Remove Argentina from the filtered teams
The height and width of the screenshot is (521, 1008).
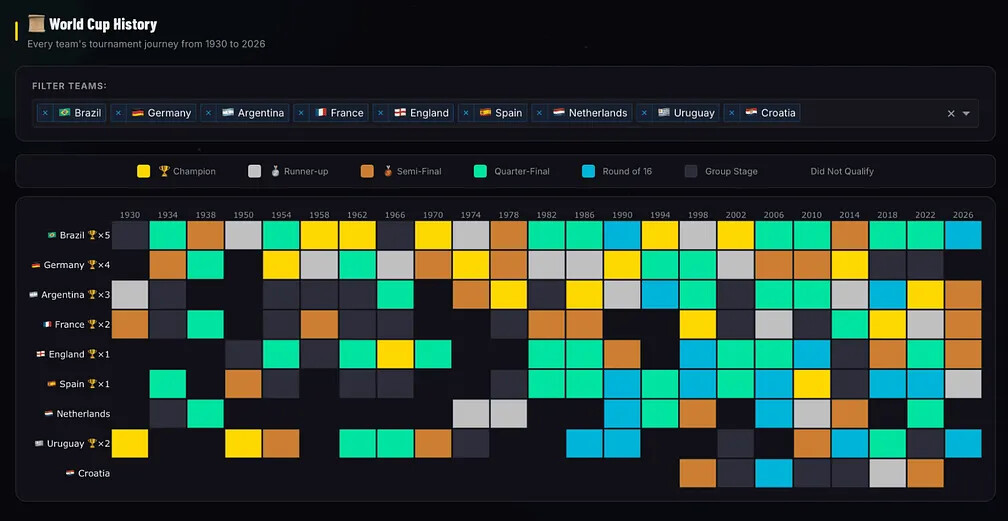click(208, 113)
